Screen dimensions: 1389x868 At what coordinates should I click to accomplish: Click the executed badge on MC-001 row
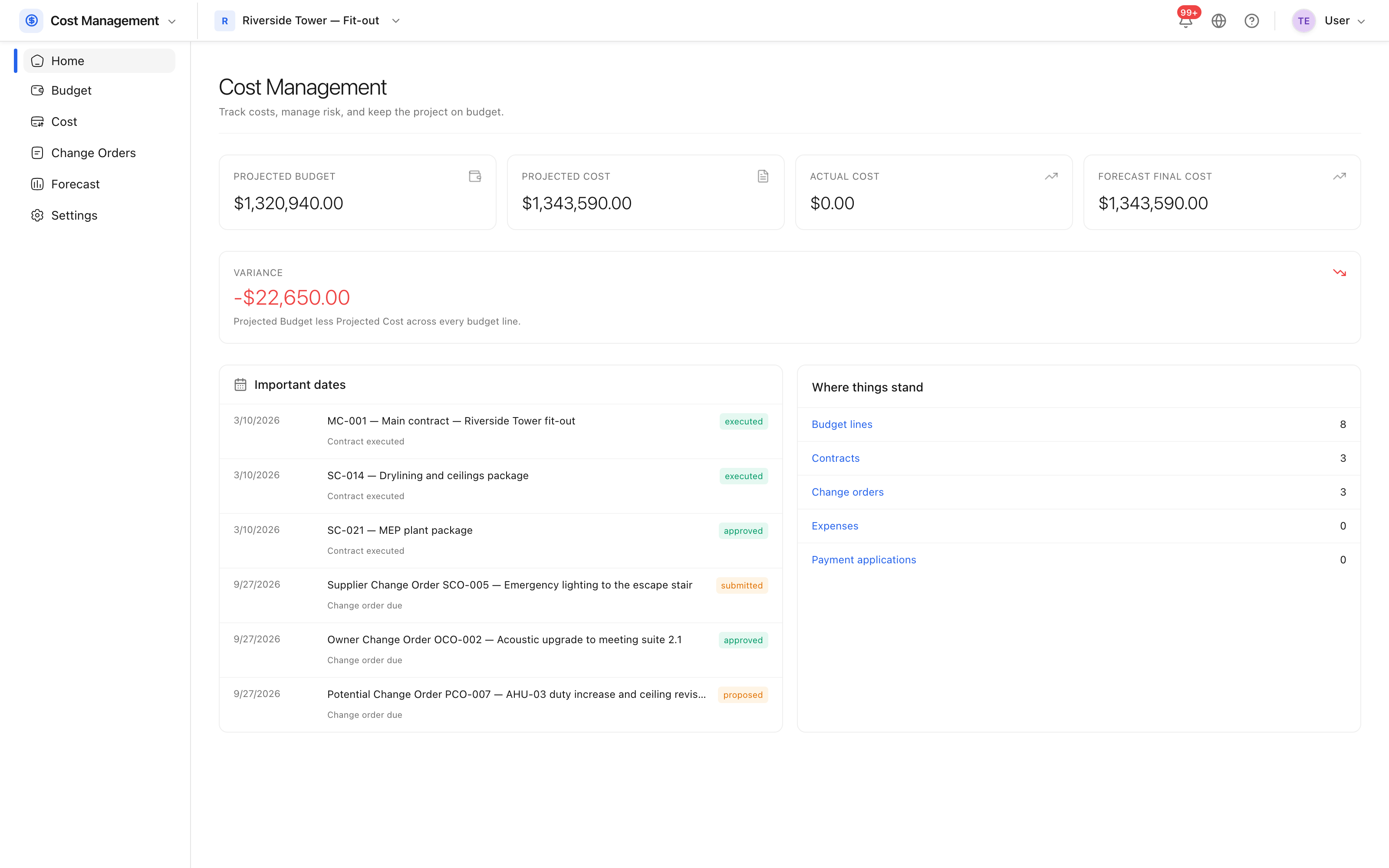(743, 421)
